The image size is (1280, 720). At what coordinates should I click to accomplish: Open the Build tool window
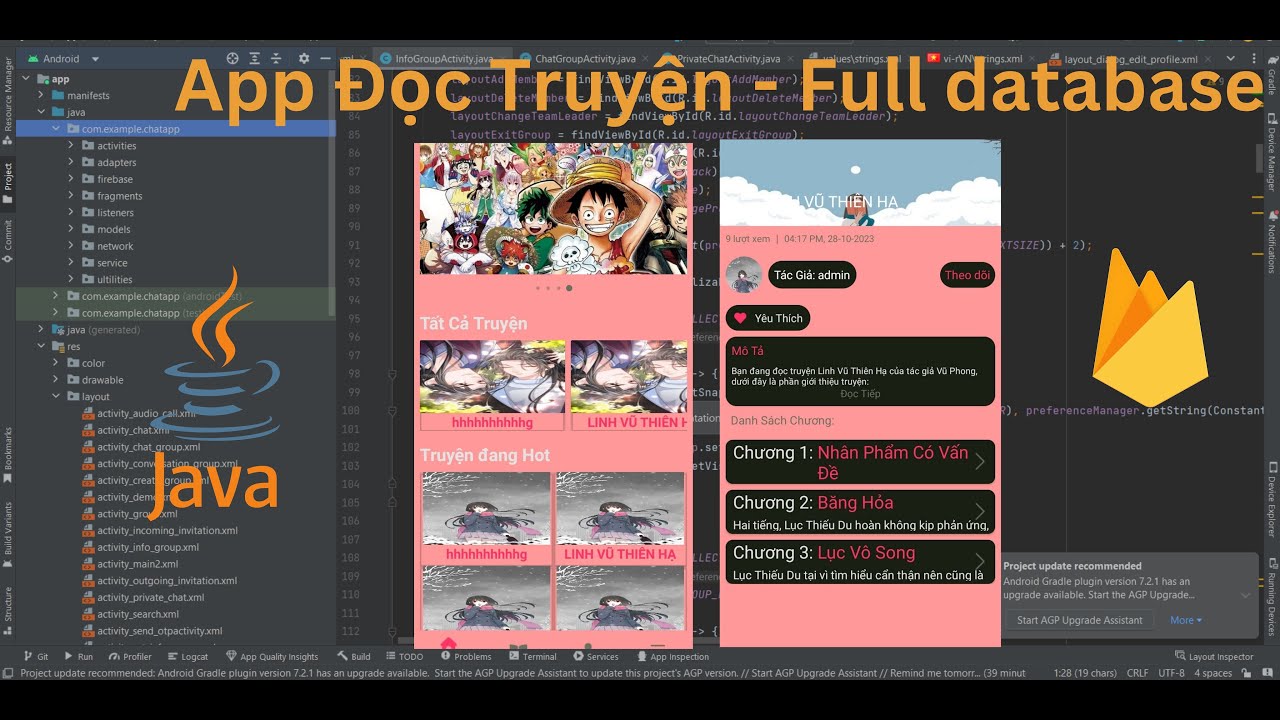(354, 657)
